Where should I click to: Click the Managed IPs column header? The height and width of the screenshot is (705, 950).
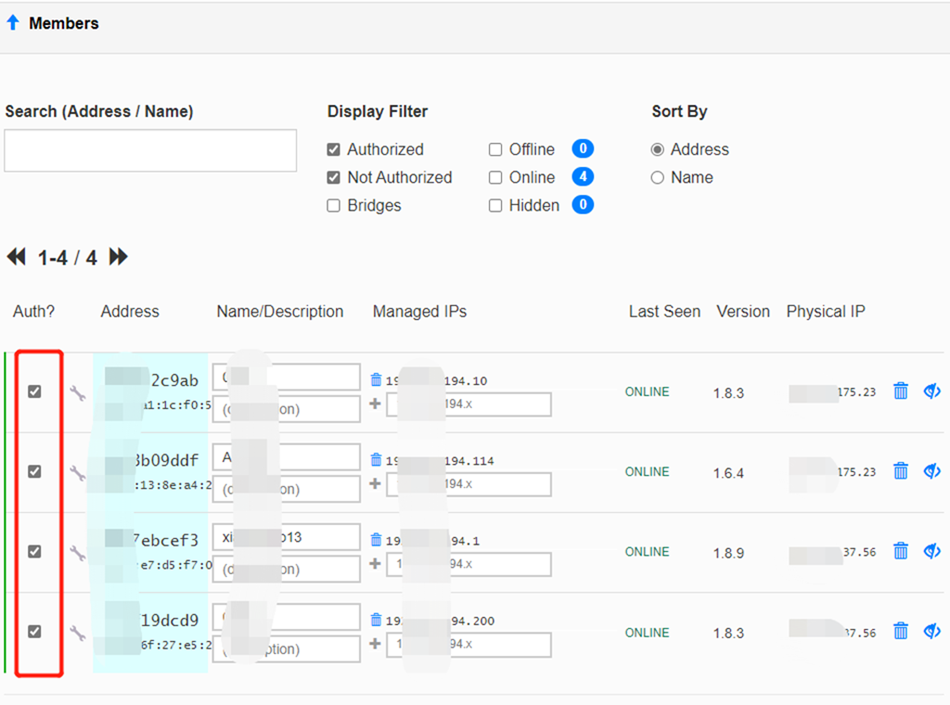(419, 311)
